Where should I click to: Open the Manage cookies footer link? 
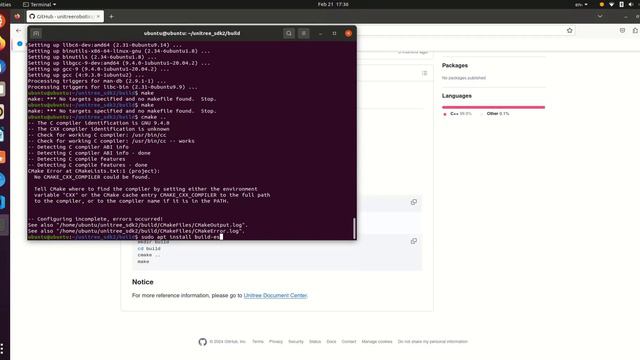(x=377, y=342)
